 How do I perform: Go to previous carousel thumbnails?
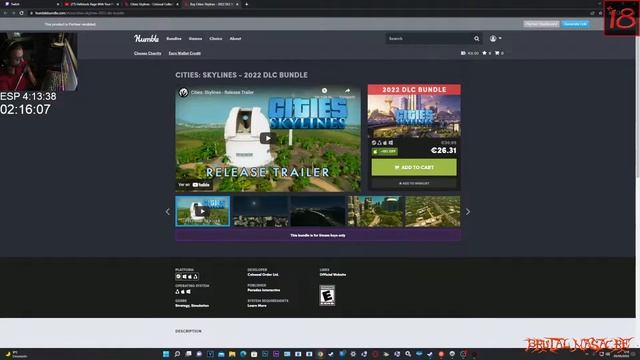click(x=168, y=211)
